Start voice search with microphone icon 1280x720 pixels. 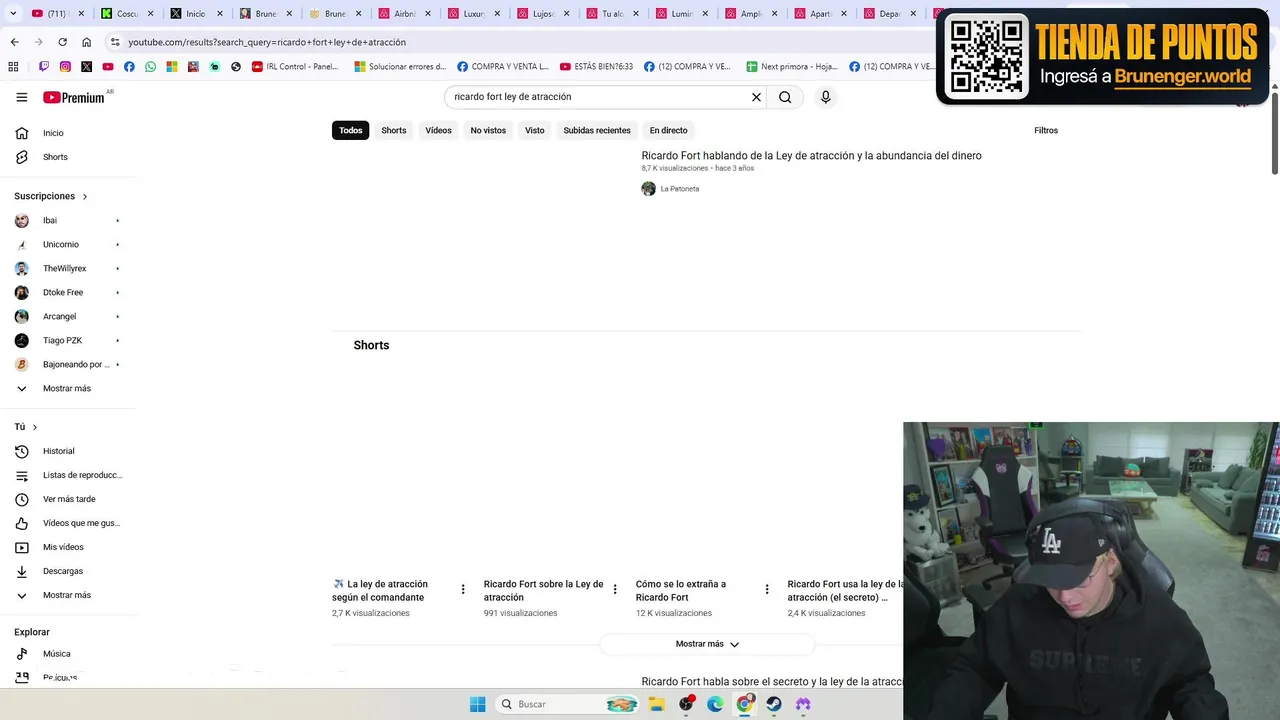click(825, 97)
